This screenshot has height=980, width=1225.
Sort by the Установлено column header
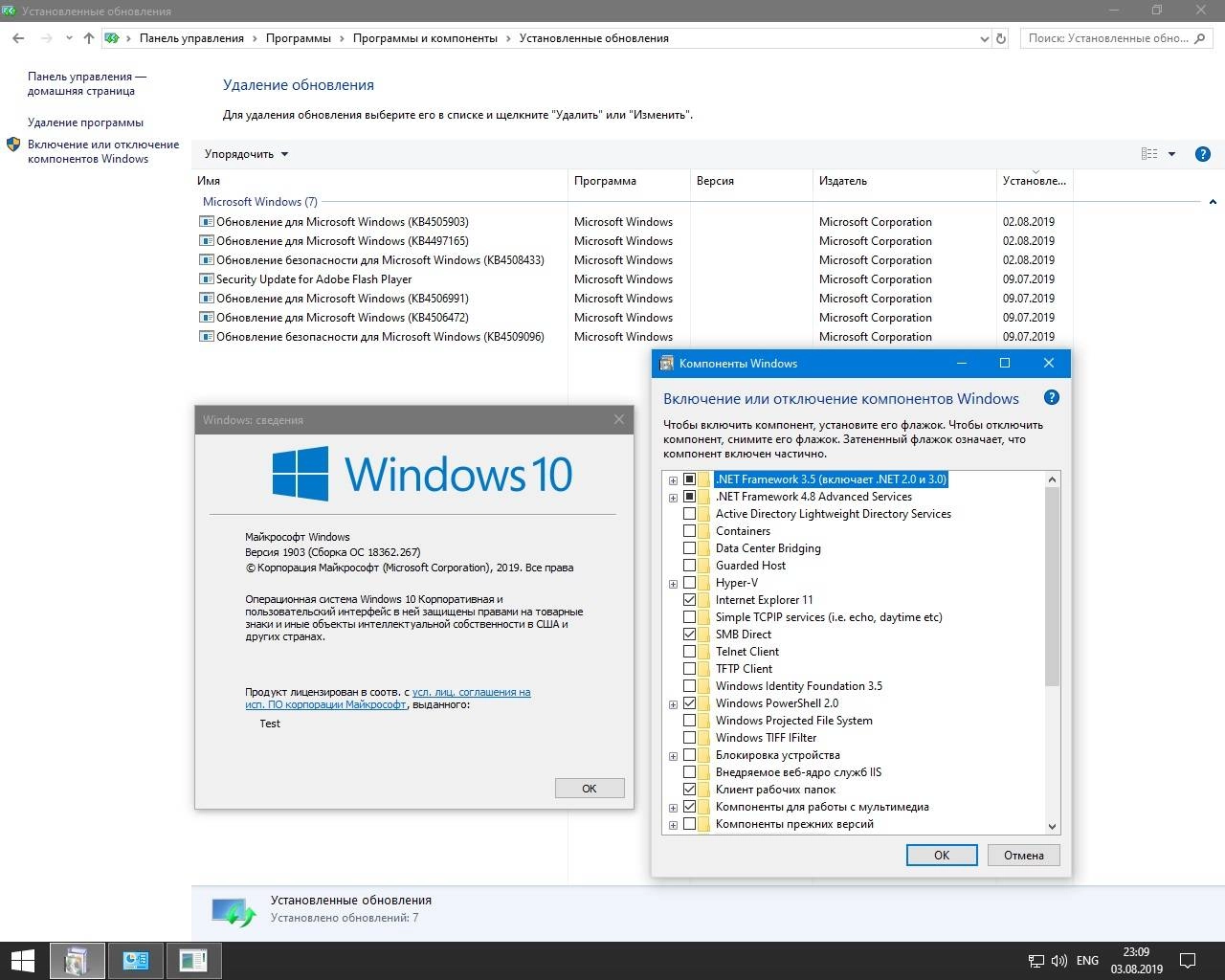click(x=1035, y=181)
